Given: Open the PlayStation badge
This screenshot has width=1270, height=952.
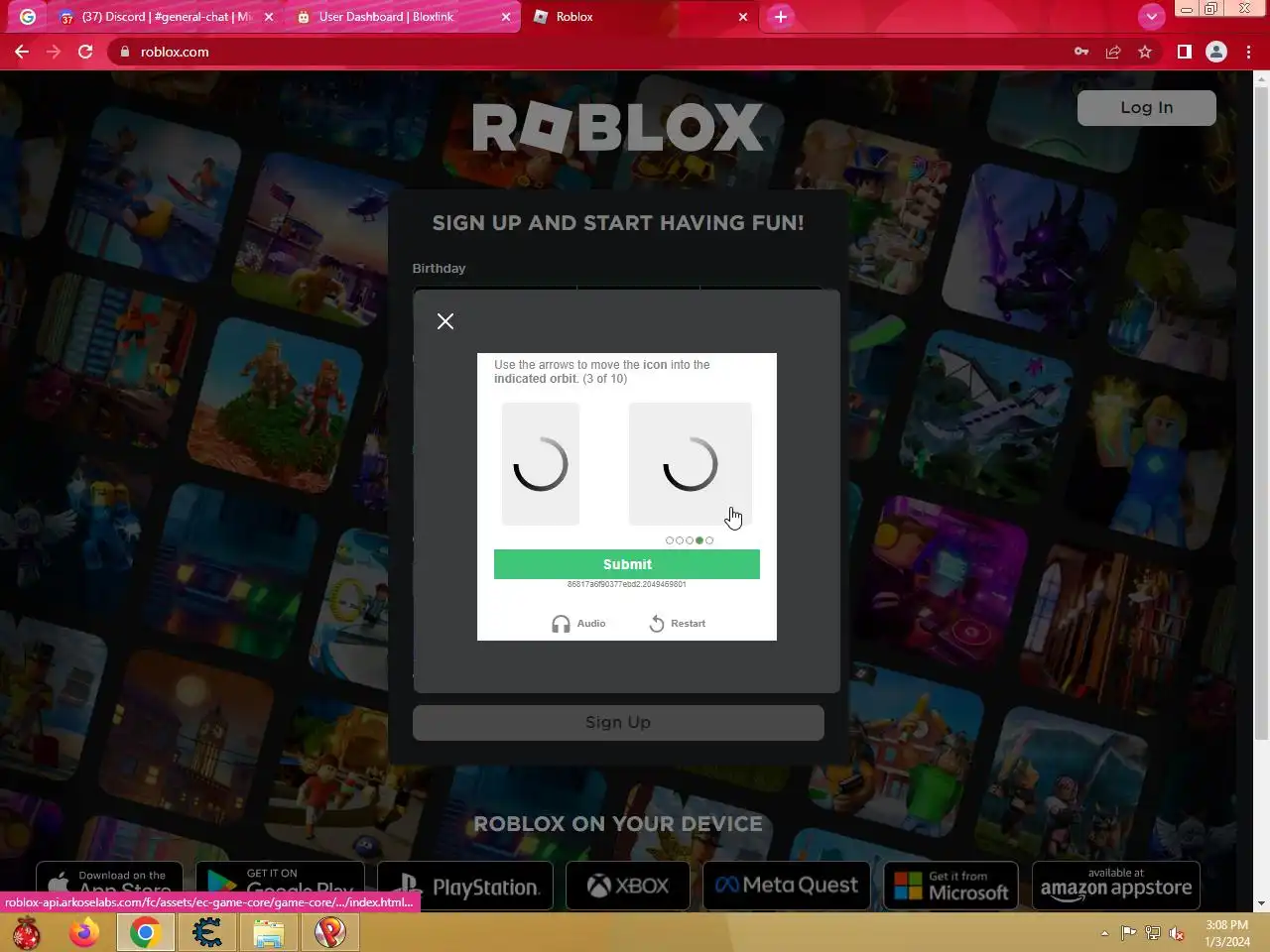Looking at the screenshot, I should [465, 886].
